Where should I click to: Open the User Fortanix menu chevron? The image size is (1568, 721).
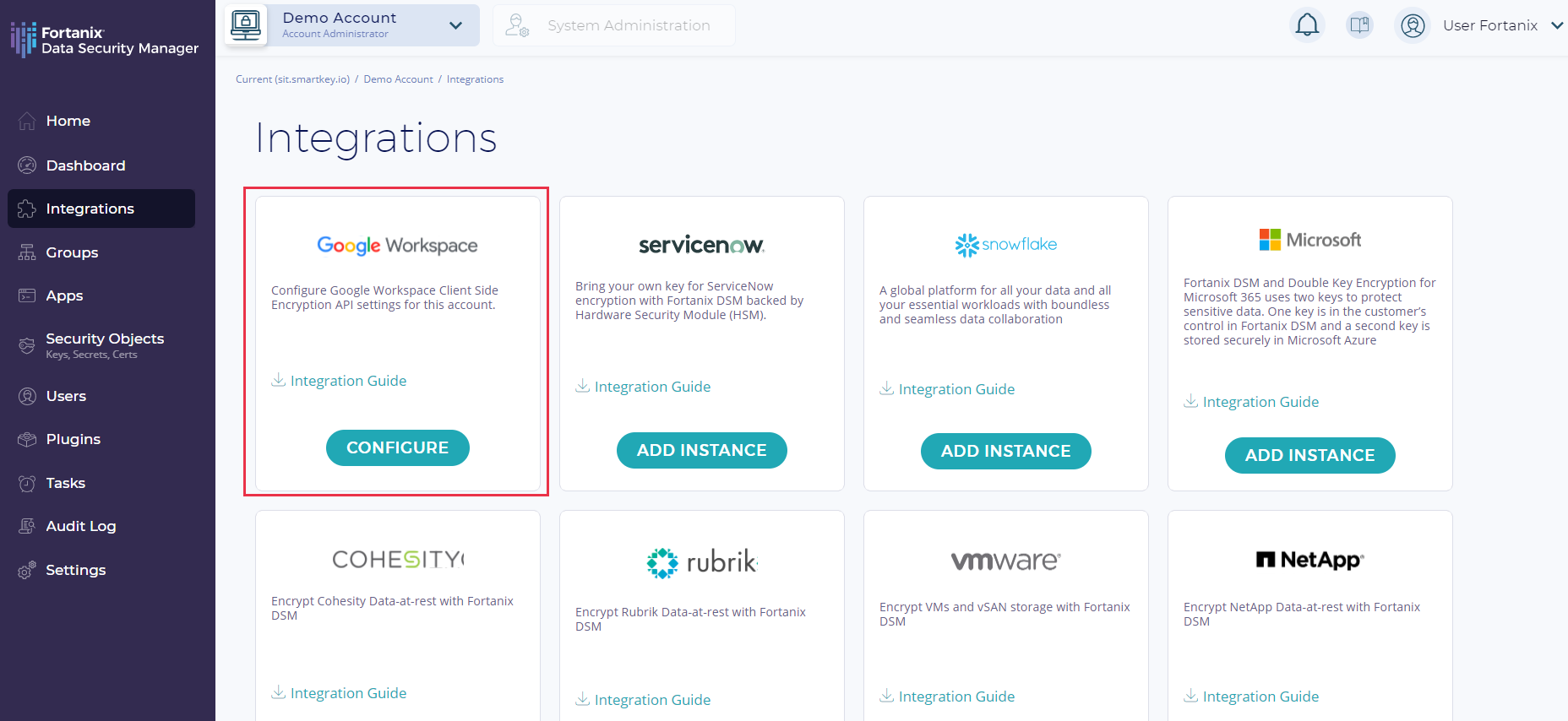pyautogui.click(x=1557, y=25)
